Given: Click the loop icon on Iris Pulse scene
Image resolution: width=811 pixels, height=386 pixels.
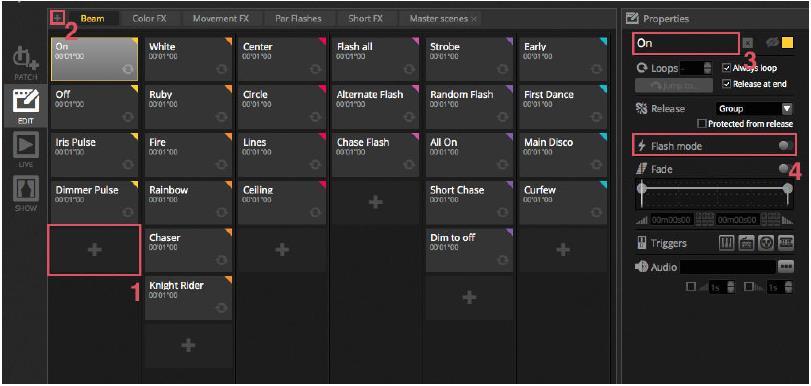Looking at the screenshot, I should click(x=128, y=165).
